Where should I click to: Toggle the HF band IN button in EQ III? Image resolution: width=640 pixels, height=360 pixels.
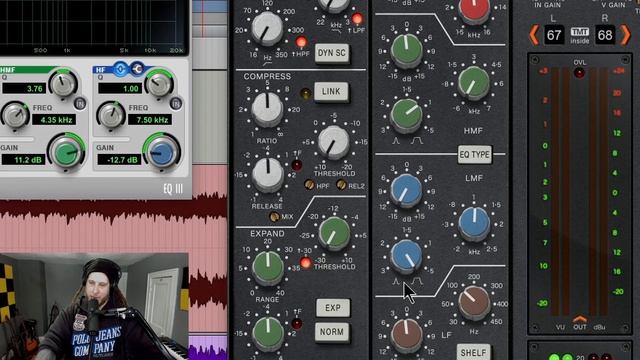pos(176,104)
